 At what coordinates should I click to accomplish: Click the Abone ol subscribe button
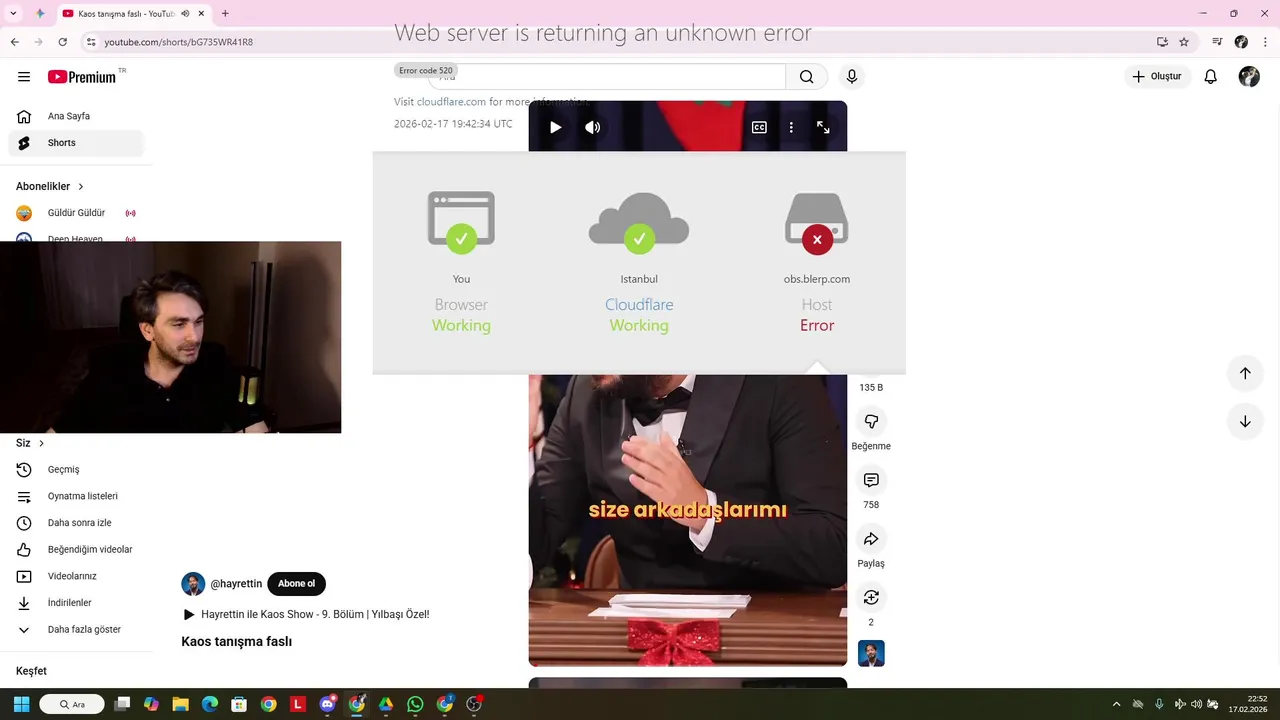point(296,584)
